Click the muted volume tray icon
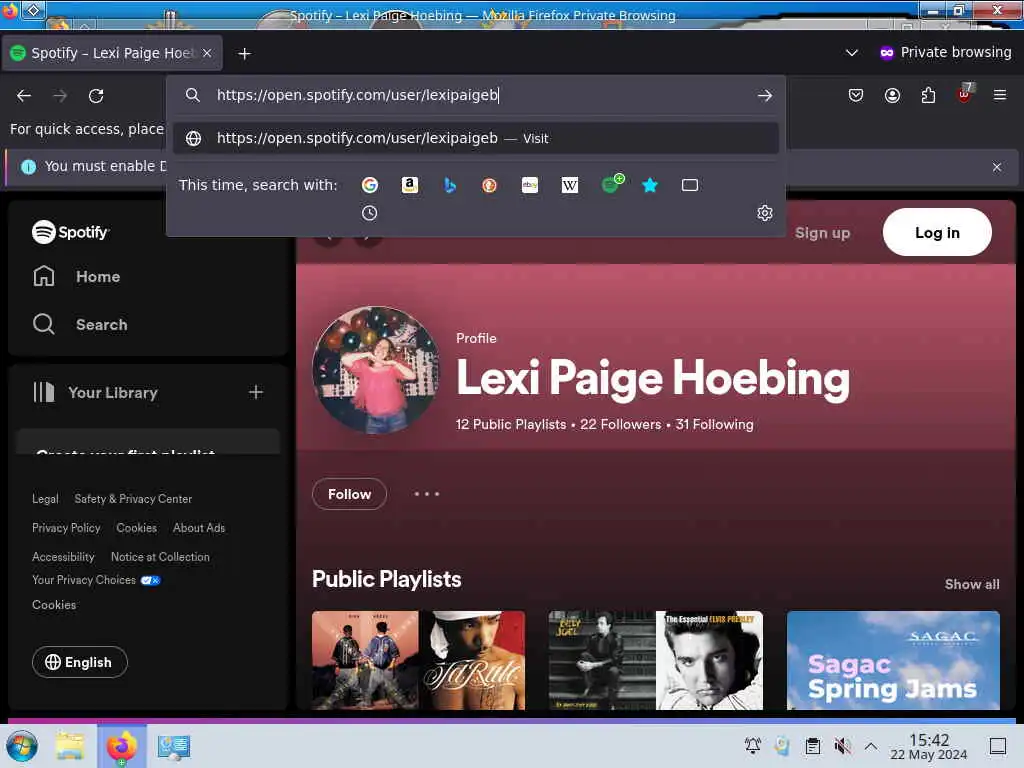Viewport: 1024px width, 768px height. point(842,745)
